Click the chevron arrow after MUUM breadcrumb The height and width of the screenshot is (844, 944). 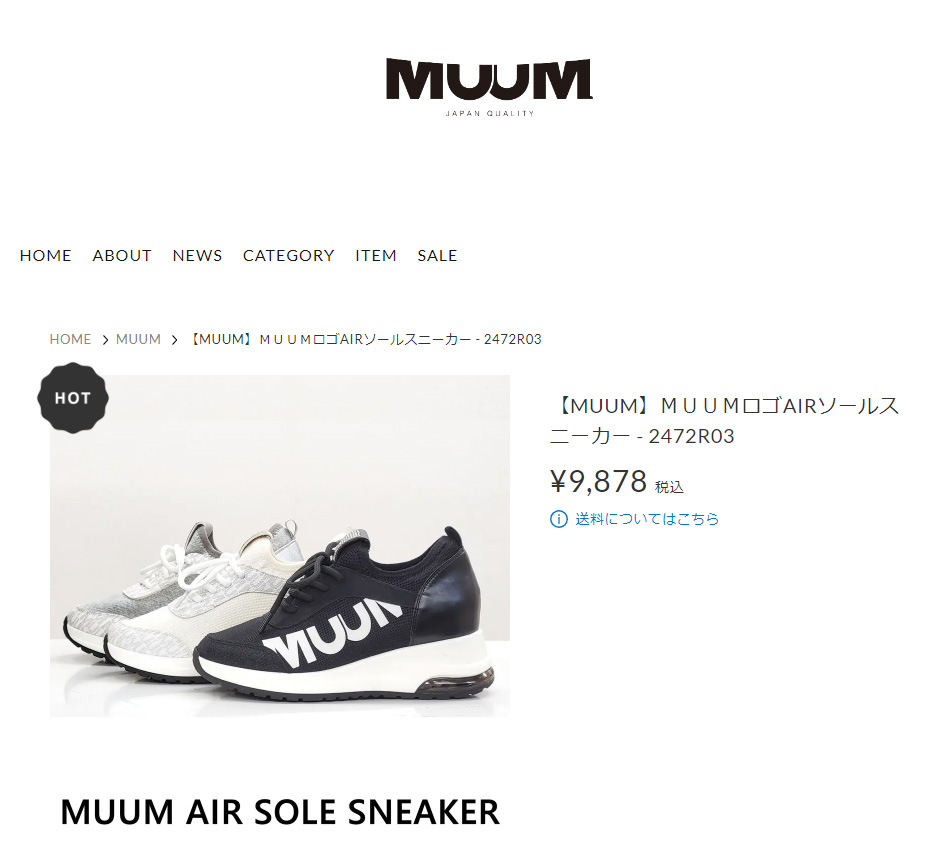(175, 340)
